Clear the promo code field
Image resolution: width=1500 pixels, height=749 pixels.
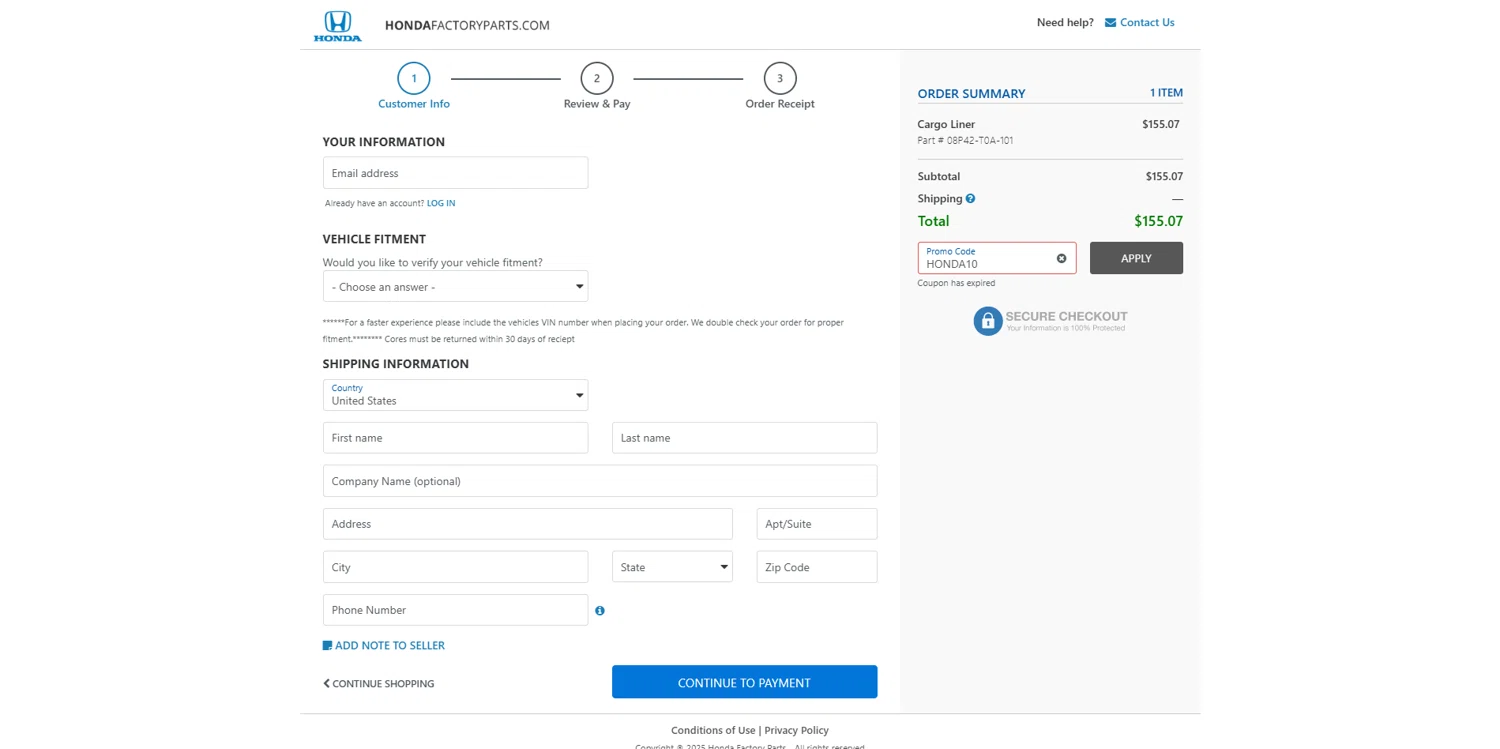pyautogui.click(x=1061, y=258)
